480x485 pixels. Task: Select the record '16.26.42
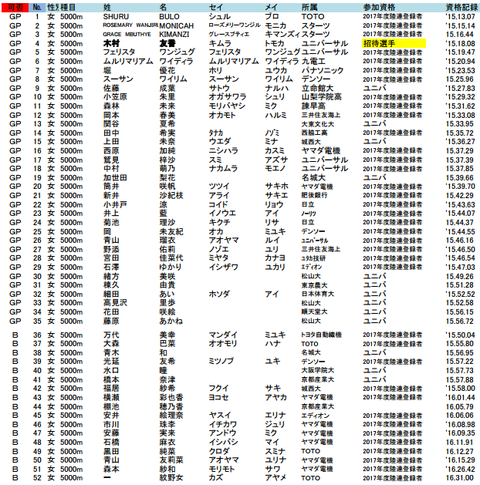tap(460, 469)
